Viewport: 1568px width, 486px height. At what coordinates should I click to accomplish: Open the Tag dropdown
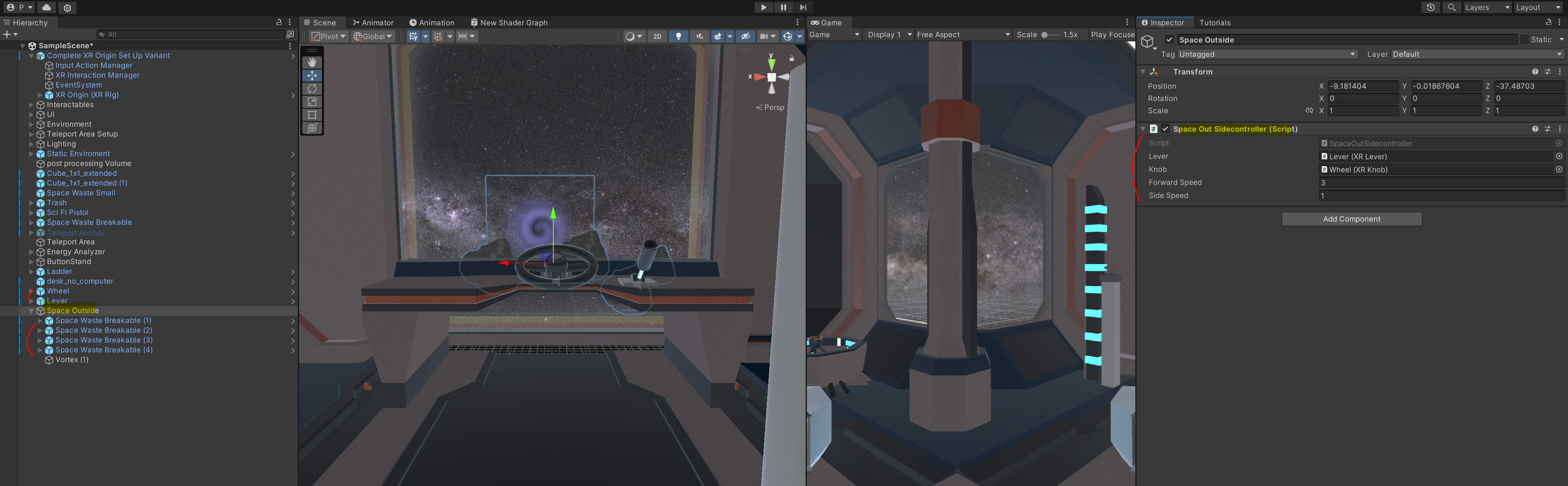coord(1266,54)
